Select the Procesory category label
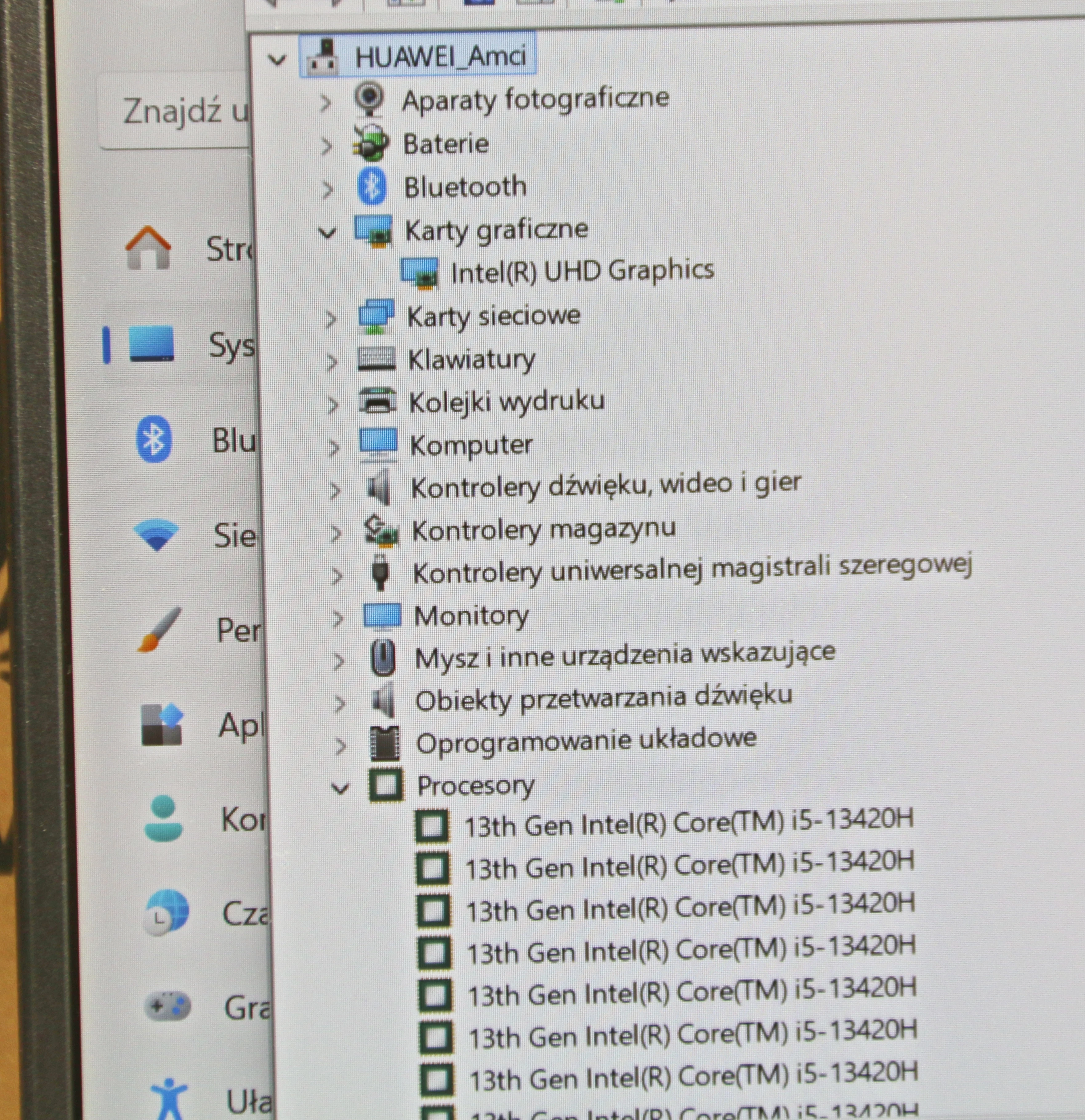This screenshot has width=1085, height=1120. click(x=476, y=786)
